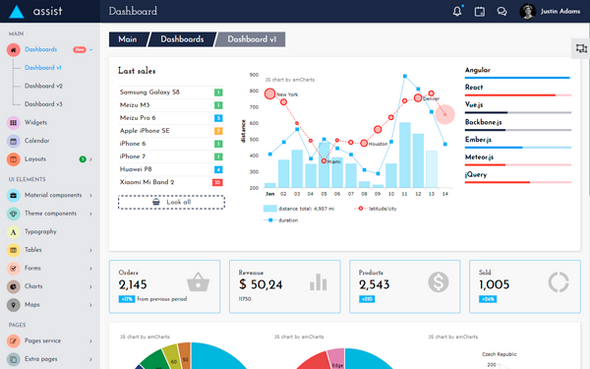Screen dimensions: 590x369
Task: Click the Look all button
Action: click(x=172, y=202)
